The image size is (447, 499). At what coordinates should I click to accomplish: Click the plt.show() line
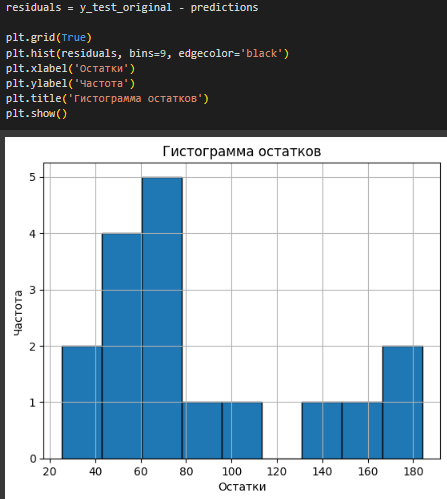[x=36, y=114]
